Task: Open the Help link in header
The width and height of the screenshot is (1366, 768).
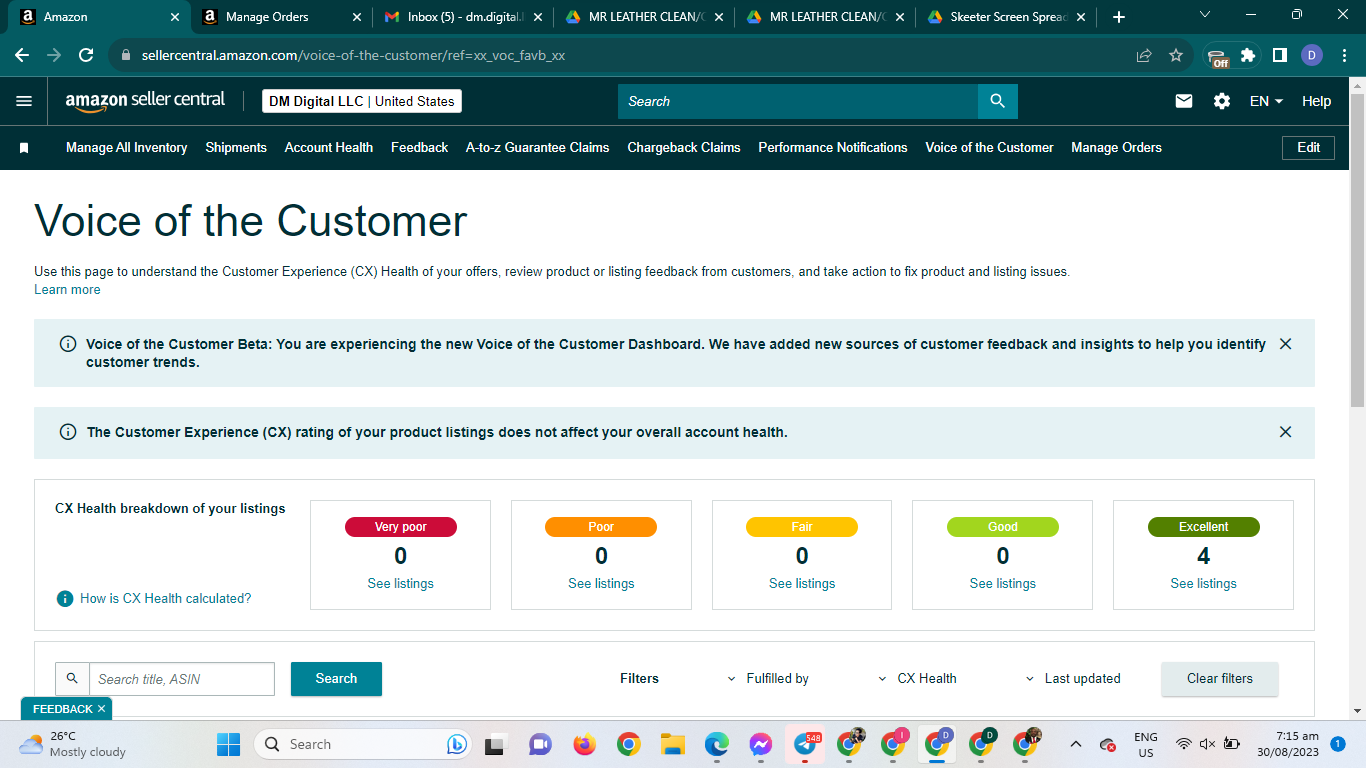Action: (1316, 101)
